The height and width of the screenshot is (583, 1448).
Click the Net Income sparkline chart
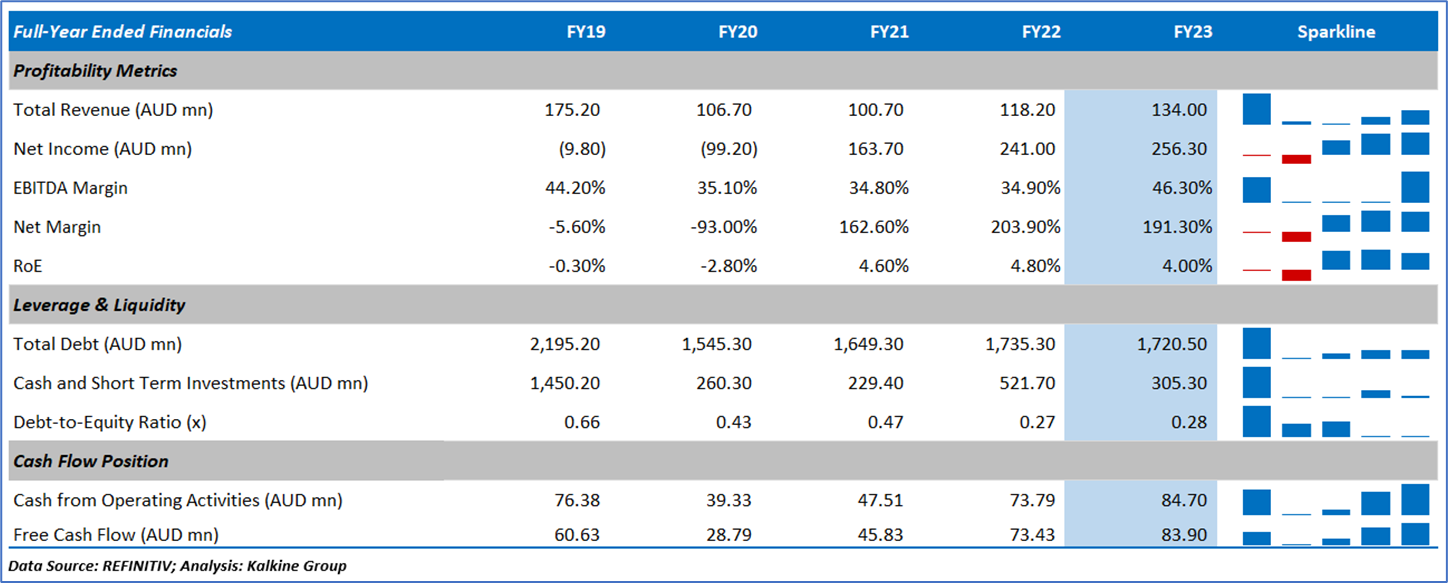(1336, 149)
